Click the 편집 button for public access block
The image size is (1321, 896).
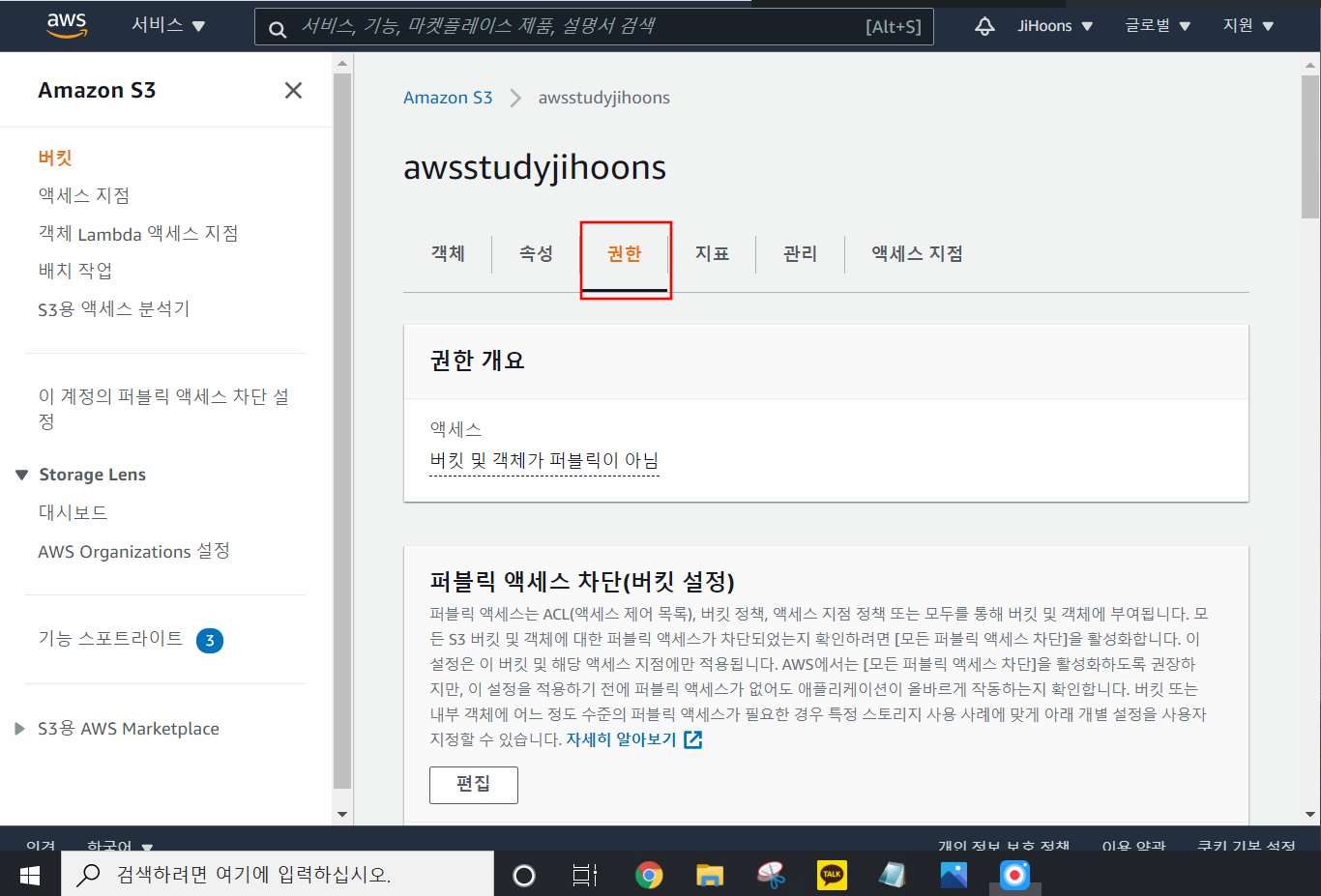[474, 785]
